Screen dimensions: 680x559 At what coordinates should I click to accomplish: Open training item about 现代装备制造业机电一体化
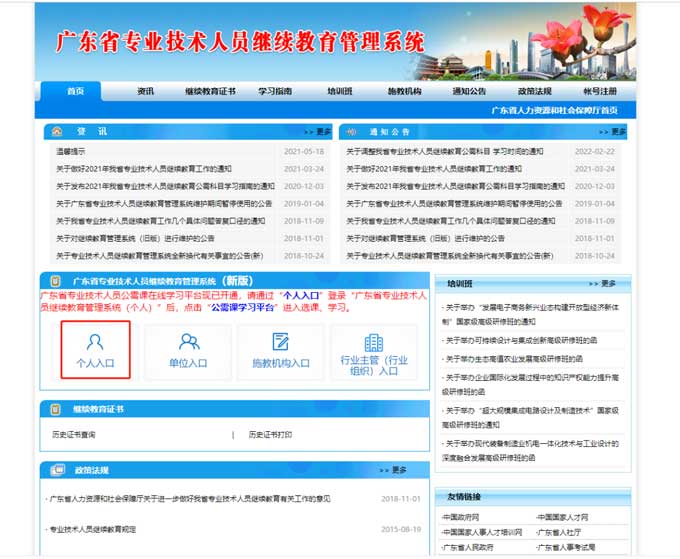point(530,451)
